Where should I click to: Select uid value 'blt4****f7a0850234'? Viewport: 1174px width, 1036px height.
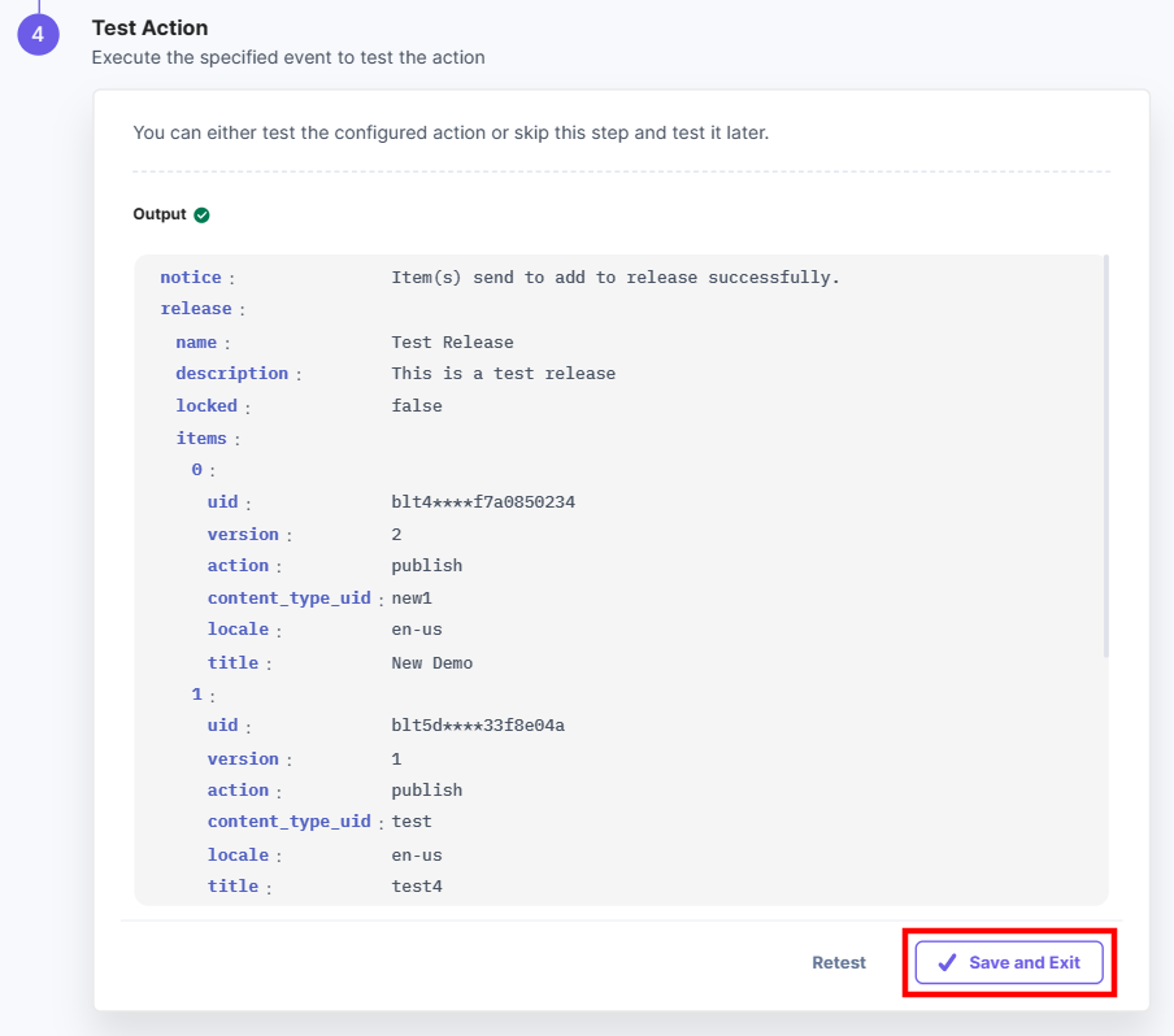pos(483,502)
